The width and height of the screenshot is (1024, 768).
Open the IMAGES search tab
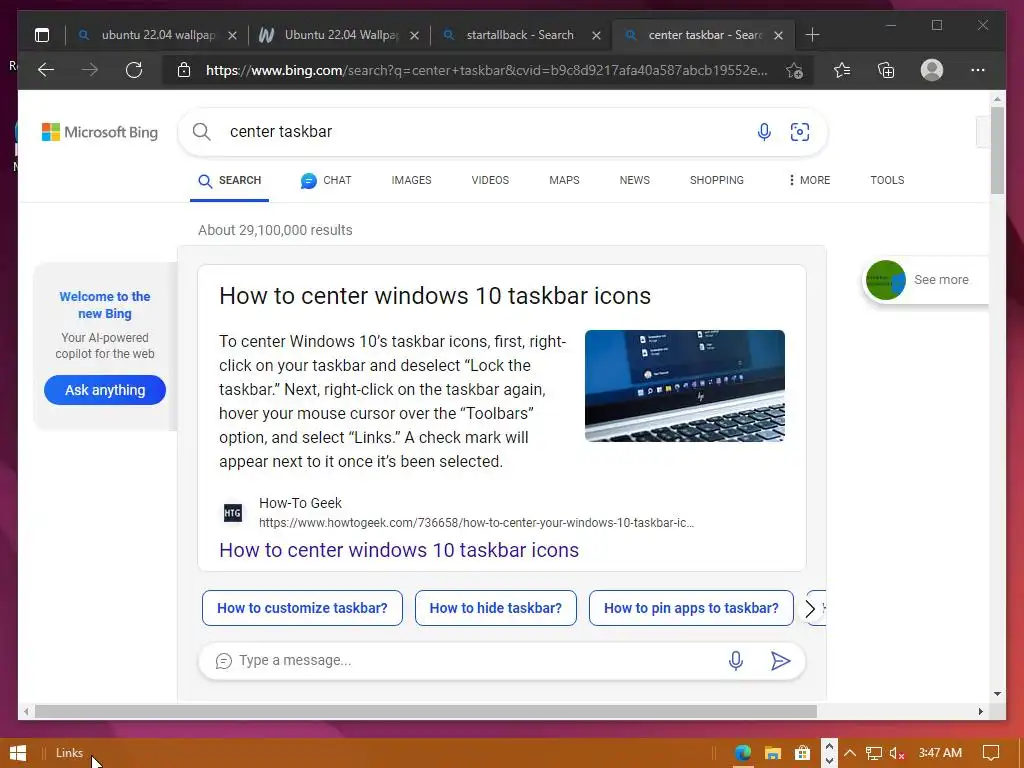pos(411,180)
